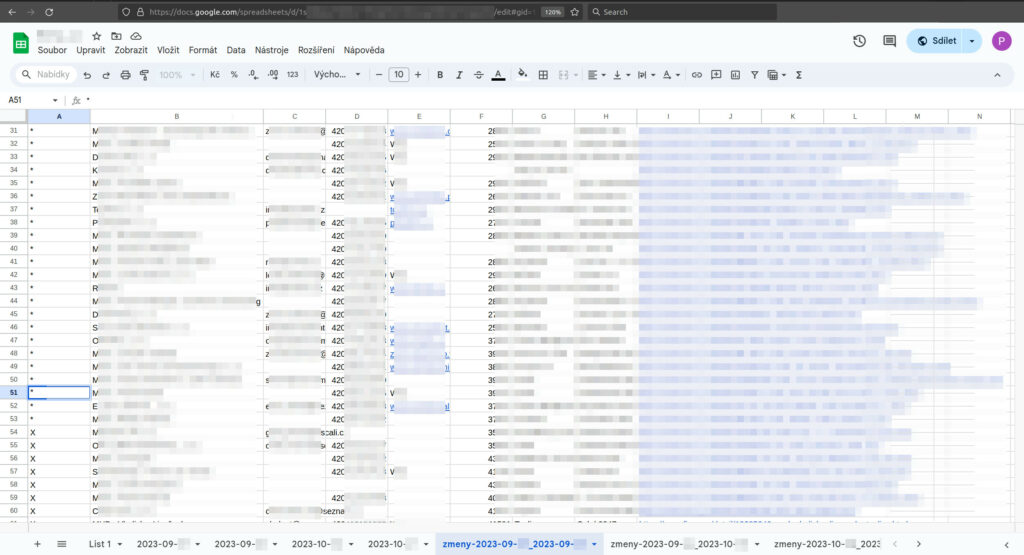
Task: Click the Print icon
Action: pyautogui.click(x=125, y=75)
